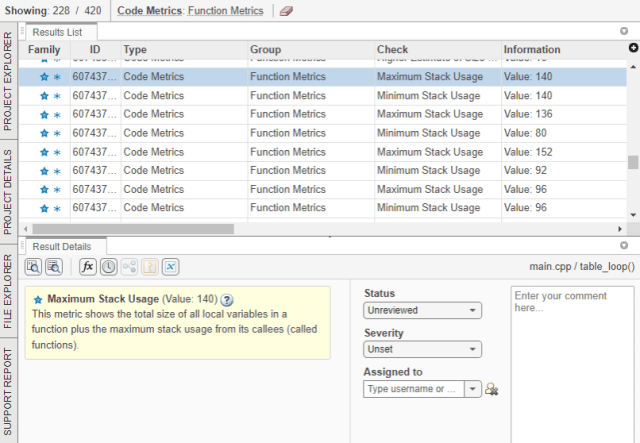Viewport: 640px width, 443px height.
Task: Click the first magnifier icon in Result Details
Action: point(33,267)
